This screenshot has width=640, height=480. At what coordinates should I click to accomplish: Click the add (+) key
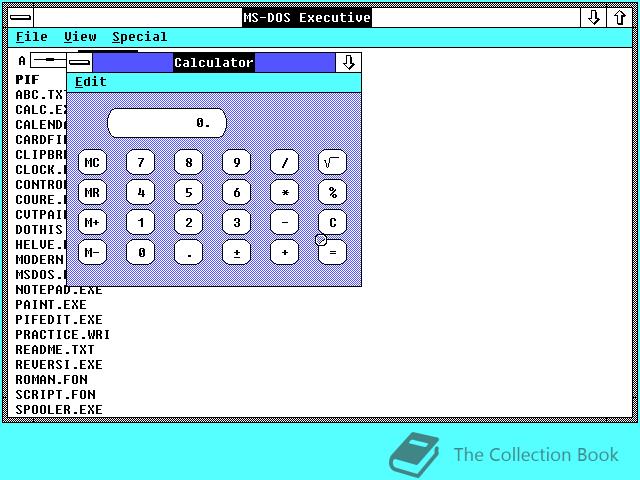click(284, 252)
